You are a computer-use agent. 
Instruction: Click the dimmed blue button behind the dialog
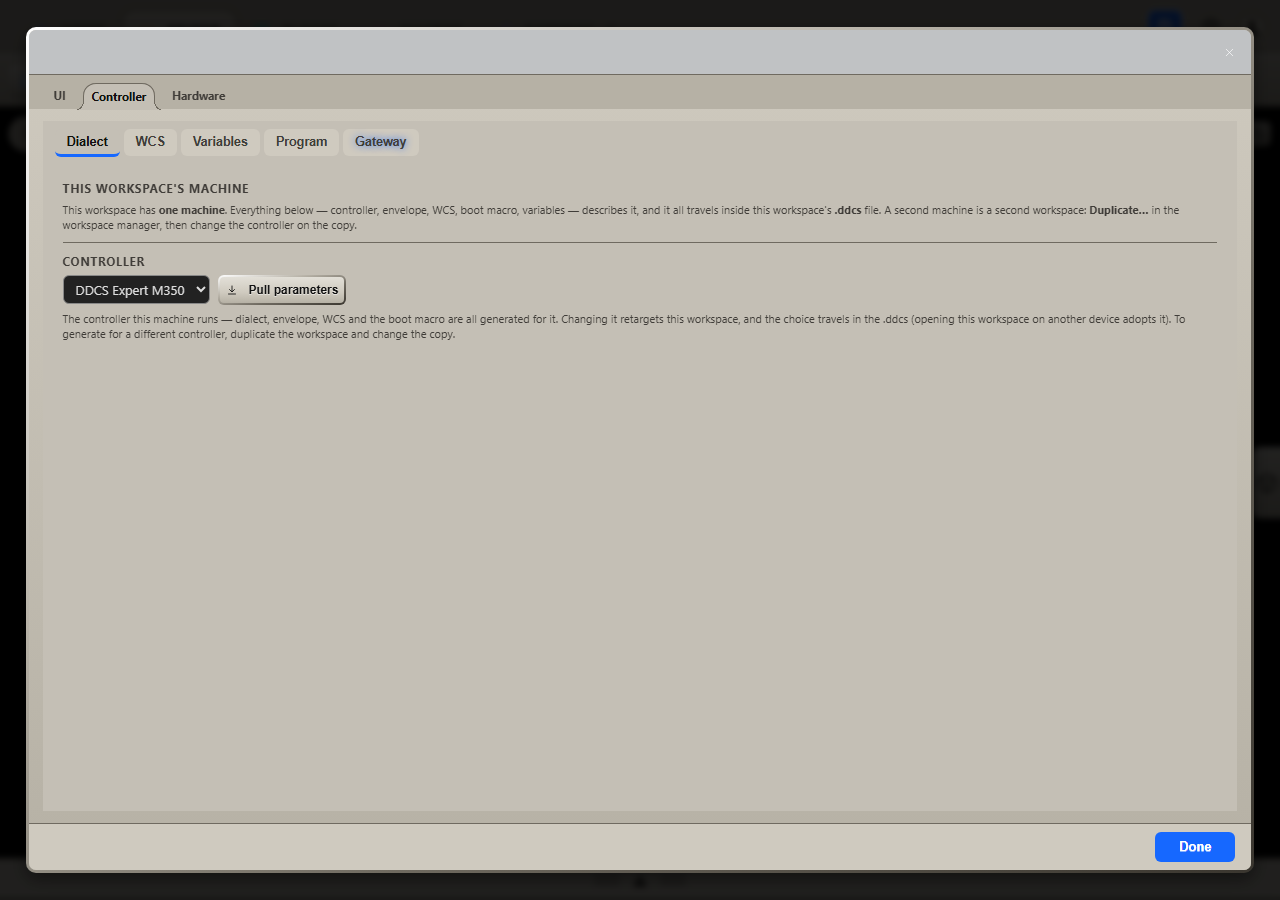tap(1163, 20)
